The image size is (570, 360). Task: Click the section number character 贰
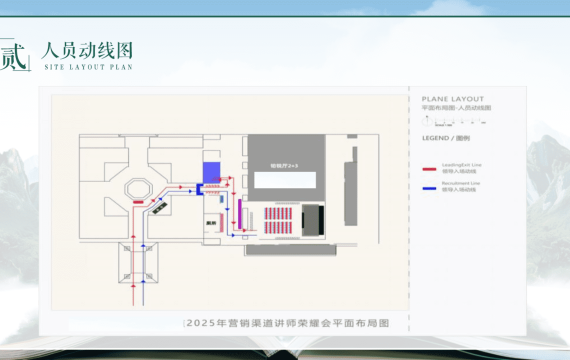coord(14,56)
